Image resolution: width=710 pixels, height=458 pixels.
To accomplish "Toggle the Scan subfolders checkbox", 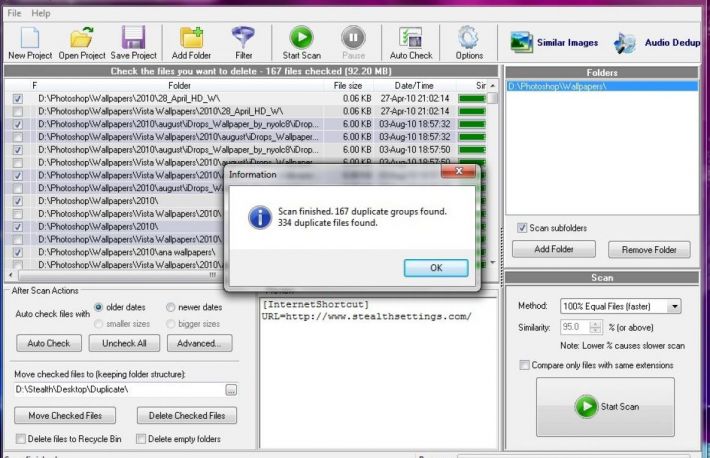I will [521, 228].
